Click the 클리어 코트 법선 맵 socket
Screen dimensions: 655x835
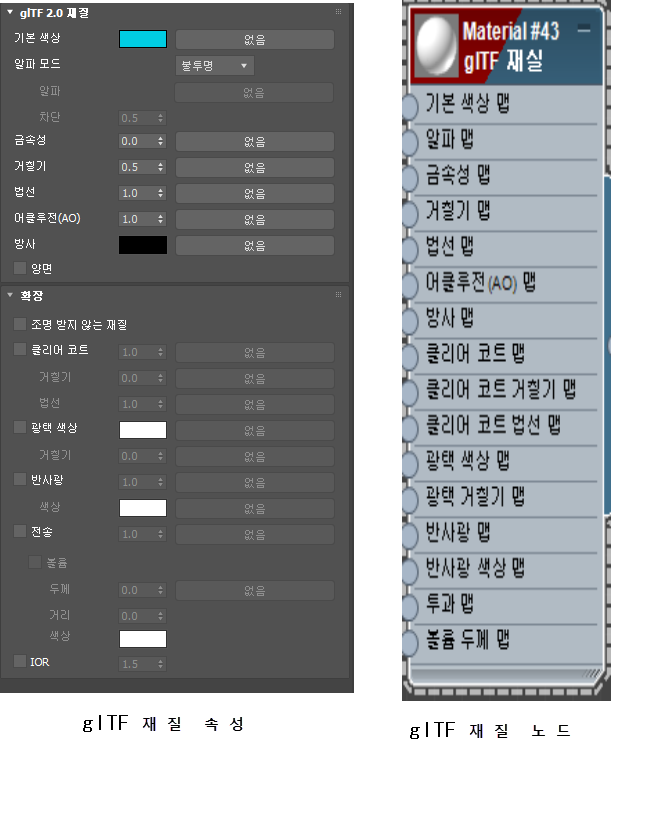410,428
